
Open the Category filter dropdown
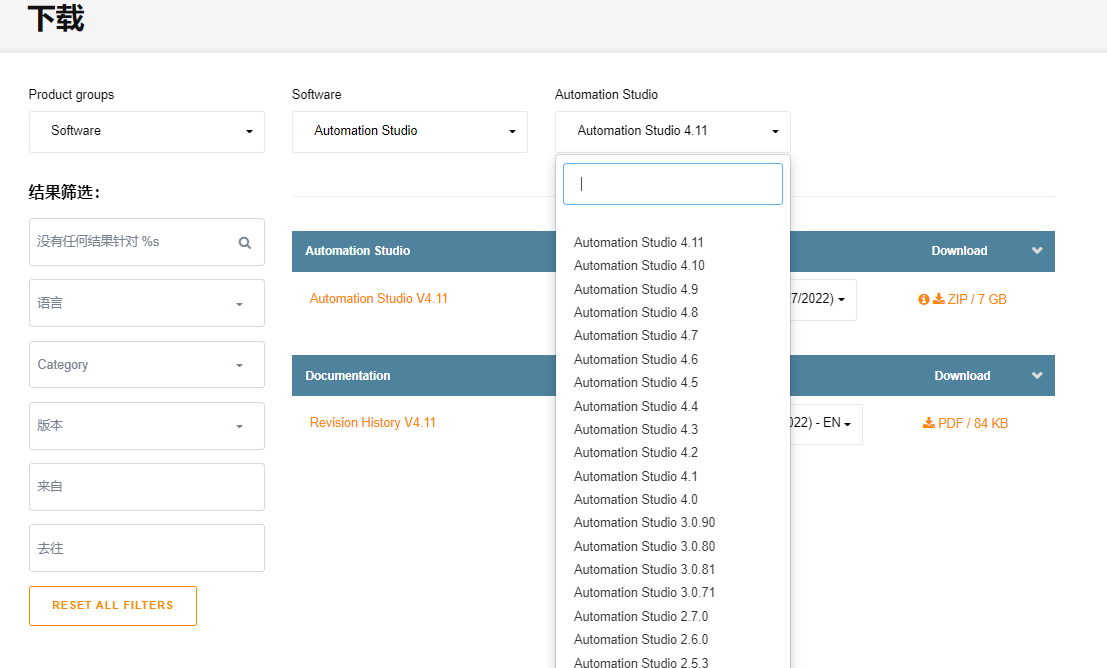coord(147,364)
